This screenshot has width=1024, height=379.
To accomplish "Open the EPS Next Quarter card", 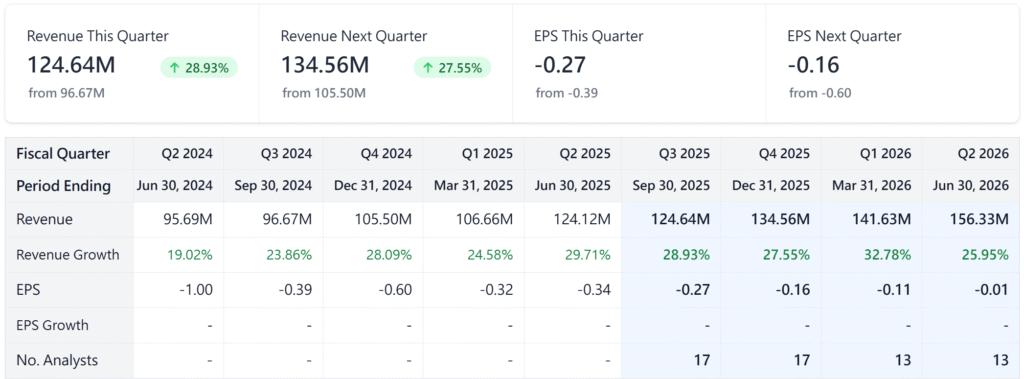I will click(892, 63).
